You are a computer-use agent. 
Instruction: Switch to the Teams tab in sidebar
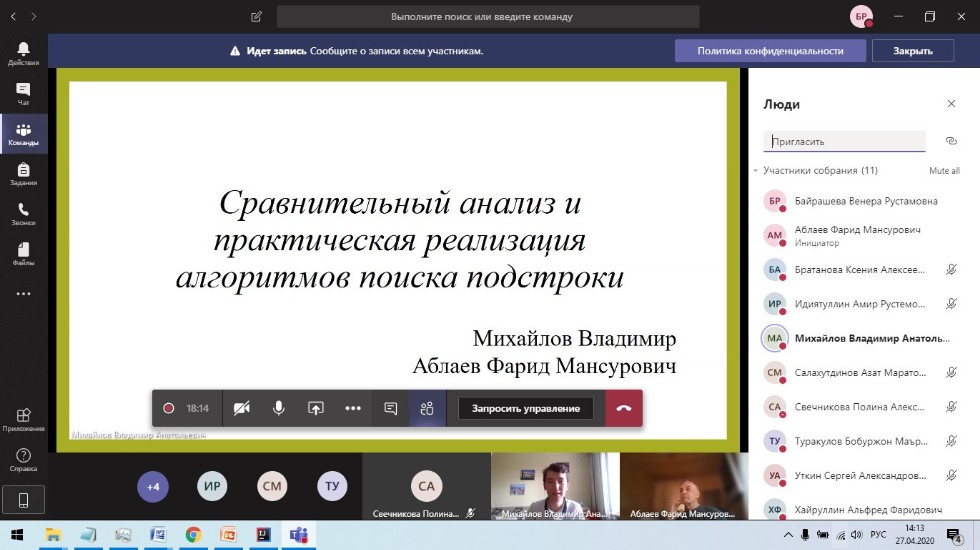(23, 134)
